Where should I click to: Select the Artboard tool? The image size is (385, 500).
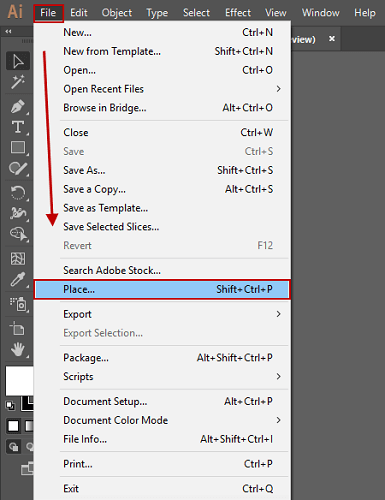(18, 329)
